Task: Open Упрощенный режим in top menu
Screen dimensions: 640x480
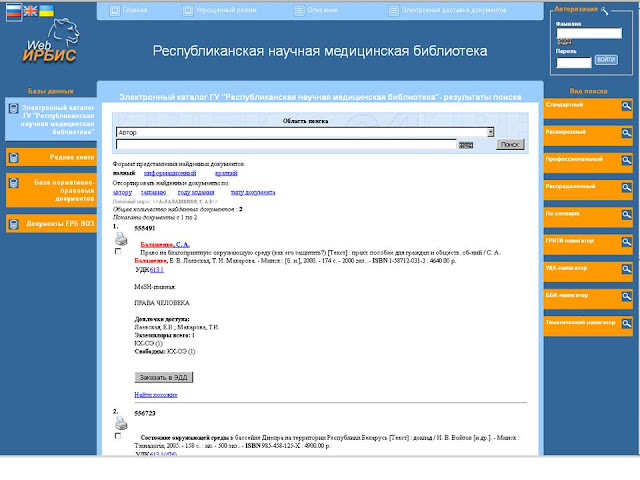Action: point(220,10)
